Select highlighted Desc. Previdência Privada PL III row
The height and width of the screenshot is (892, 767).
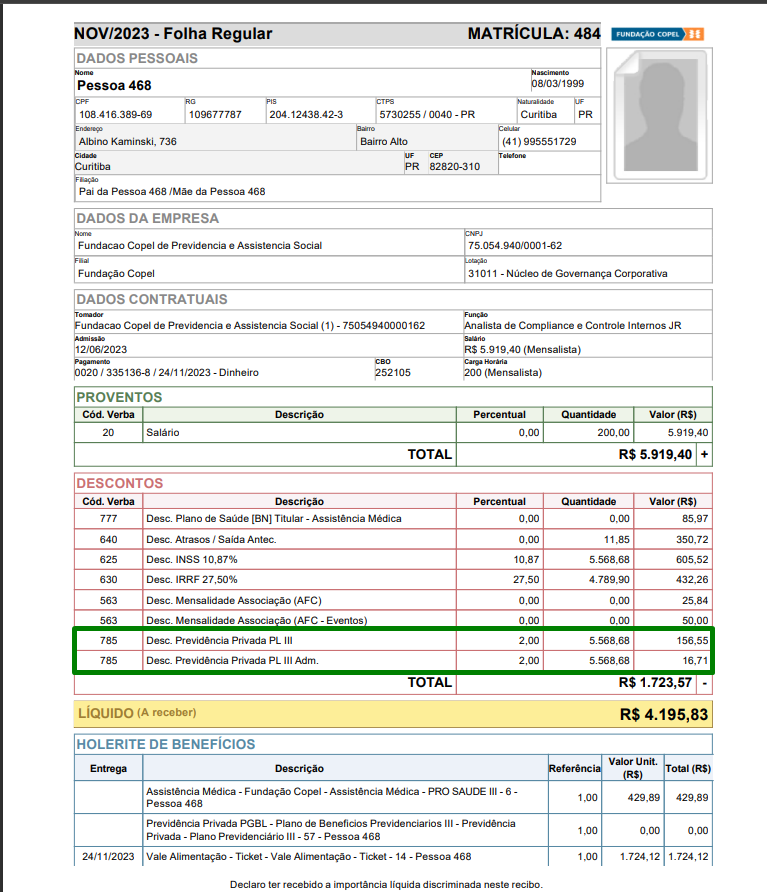(x=393, y=641)
